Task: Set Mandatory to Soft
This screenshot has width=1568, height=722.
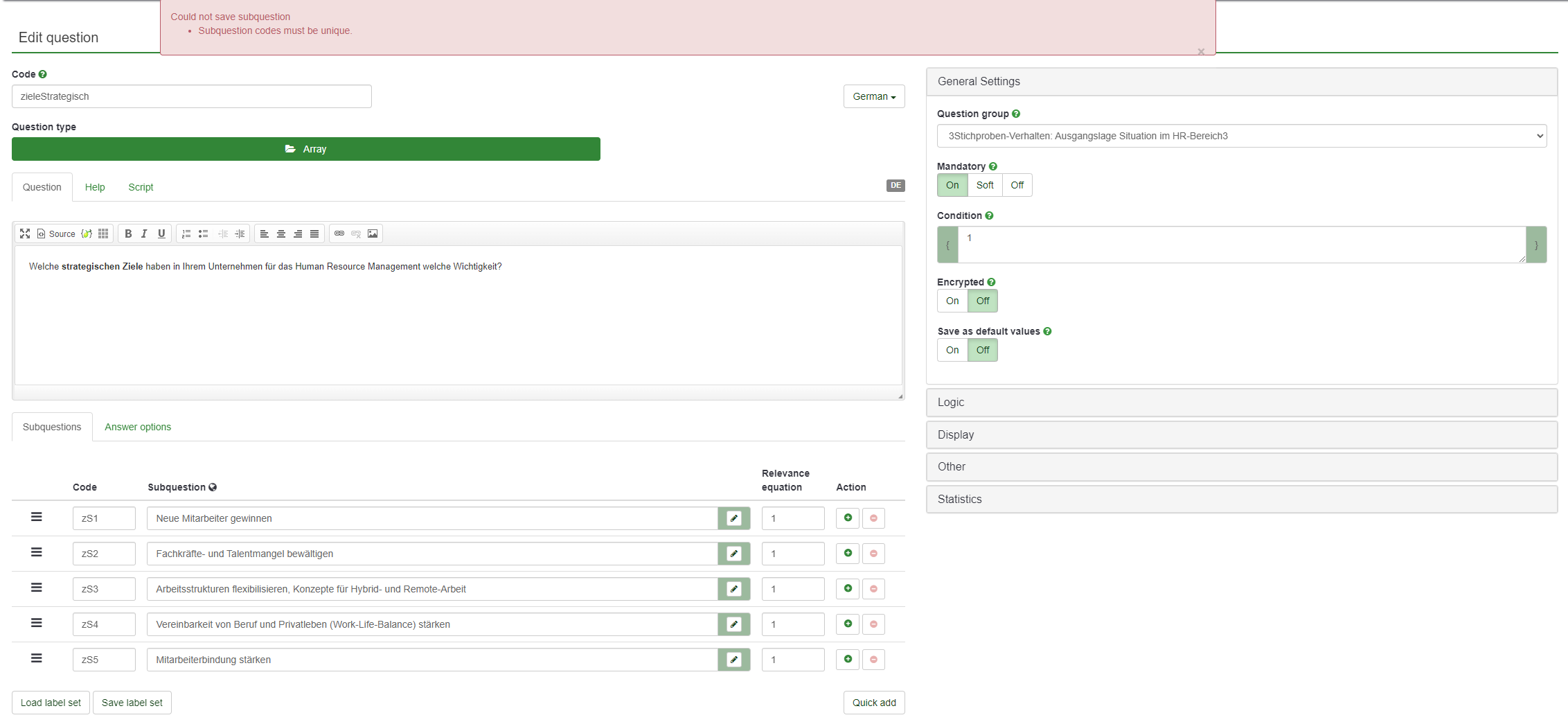Action: click(984, 185)
